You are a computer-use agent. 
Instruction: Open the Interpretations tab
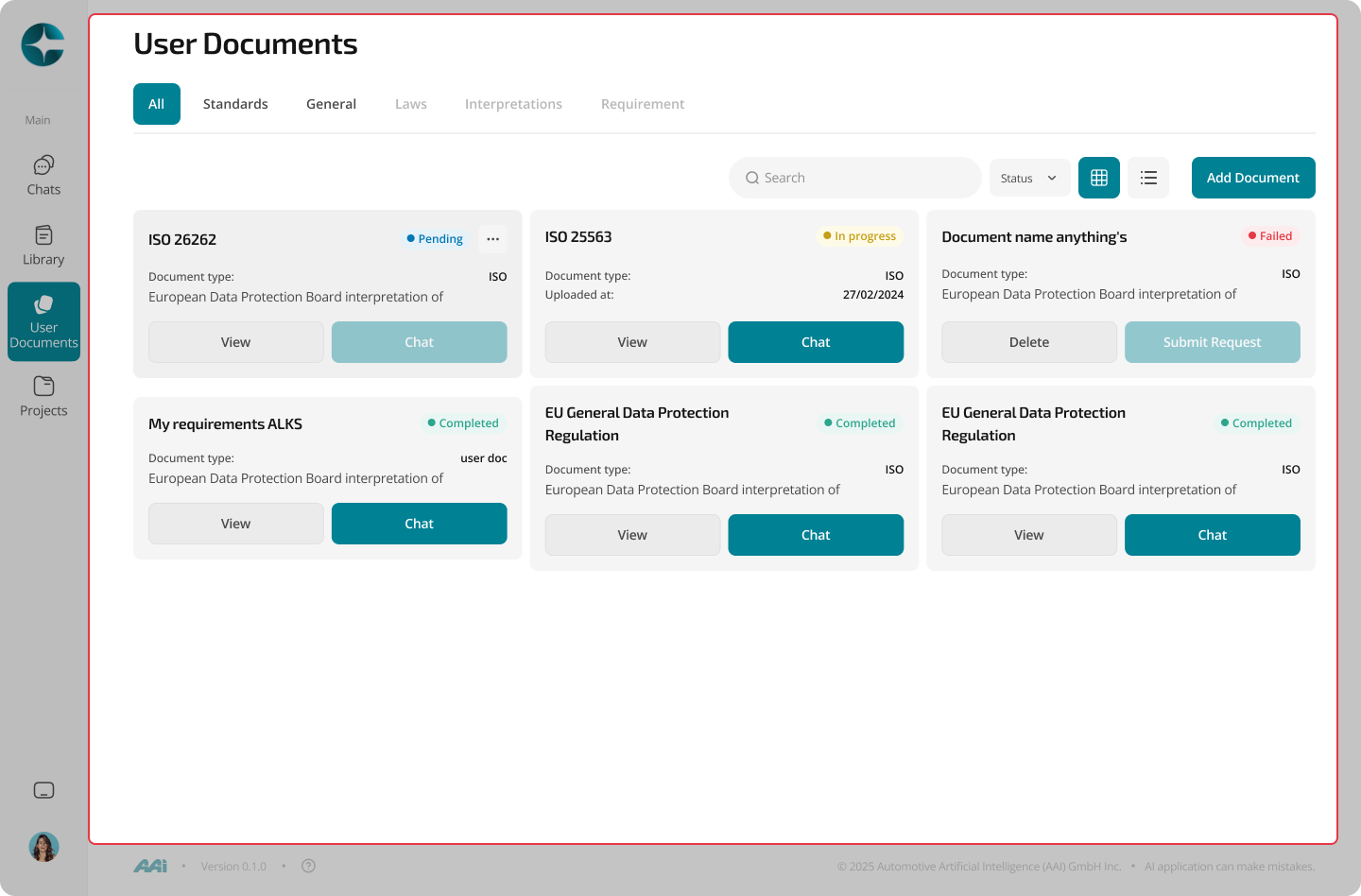point(513,104)
